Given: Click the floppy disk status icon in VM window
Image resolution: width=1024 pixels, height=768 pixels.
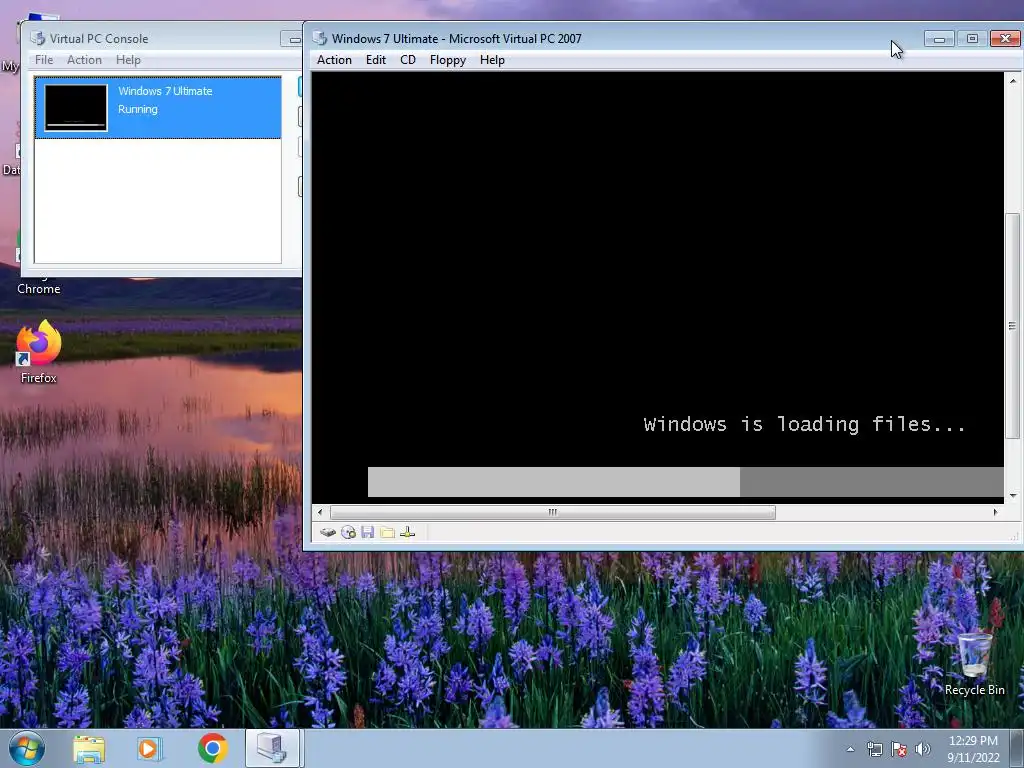Looking at the screenshot, I should [x=368, y=532].
